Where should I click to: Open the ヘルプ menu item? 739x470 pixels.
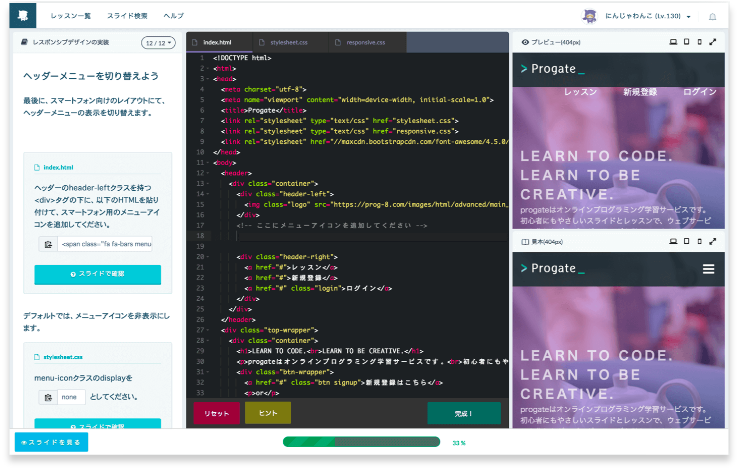(173, 16)
